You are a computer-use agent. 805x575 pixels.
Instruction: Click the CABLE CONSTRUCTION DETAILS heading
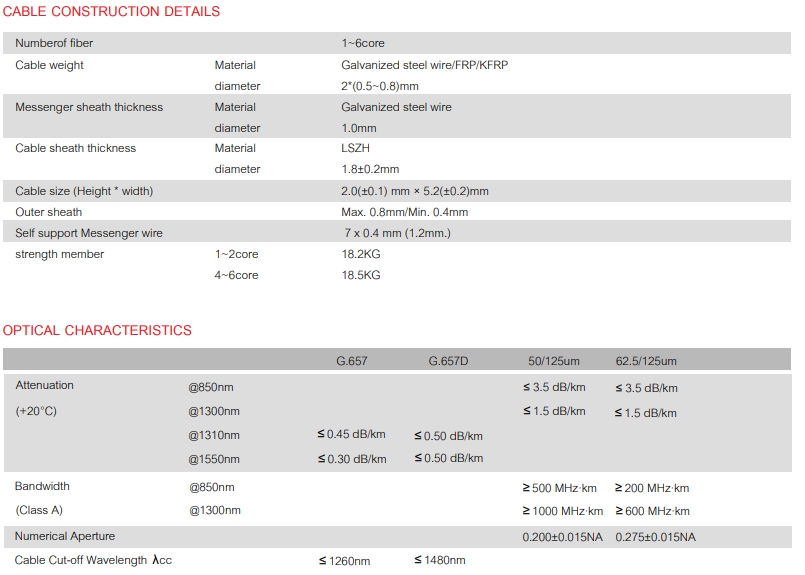point(111,12)
